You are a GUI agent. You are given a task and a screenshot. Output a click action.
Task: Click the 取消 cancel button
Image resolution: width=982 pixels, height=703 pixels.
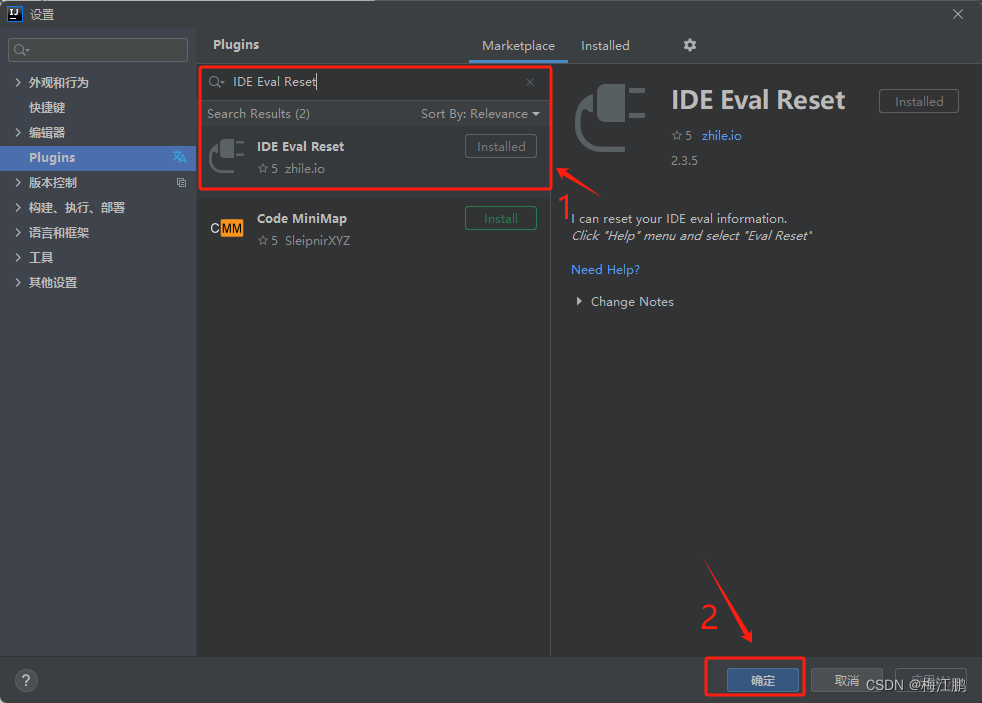pyautogui.click(x=846, y=680)
